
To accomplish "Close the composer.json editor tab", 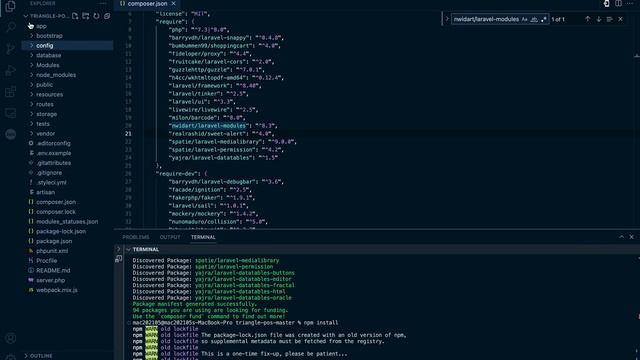I will coord(173,3).
